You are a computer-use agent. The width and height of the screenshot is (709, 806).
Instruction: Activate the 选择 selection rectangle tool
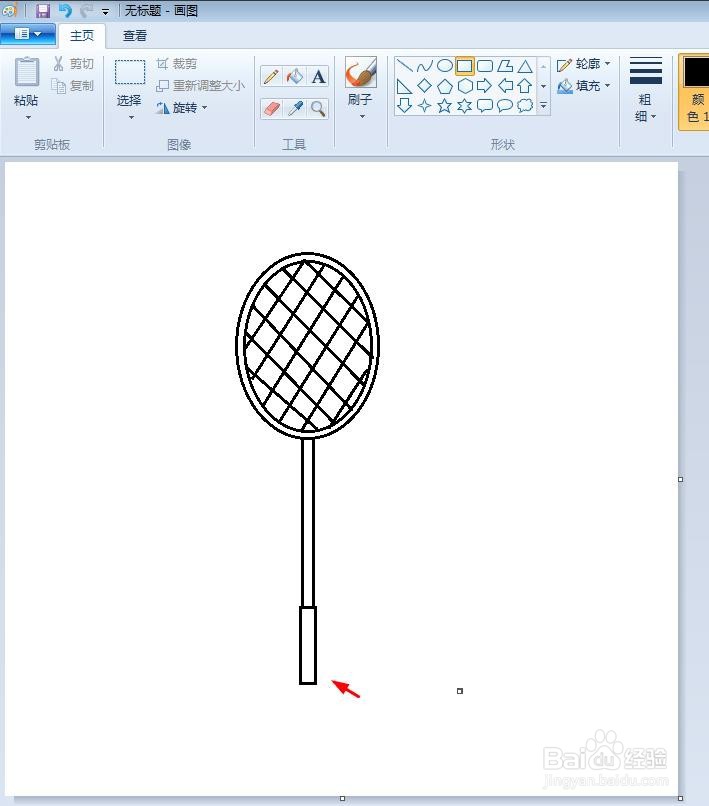pos(130,72)
